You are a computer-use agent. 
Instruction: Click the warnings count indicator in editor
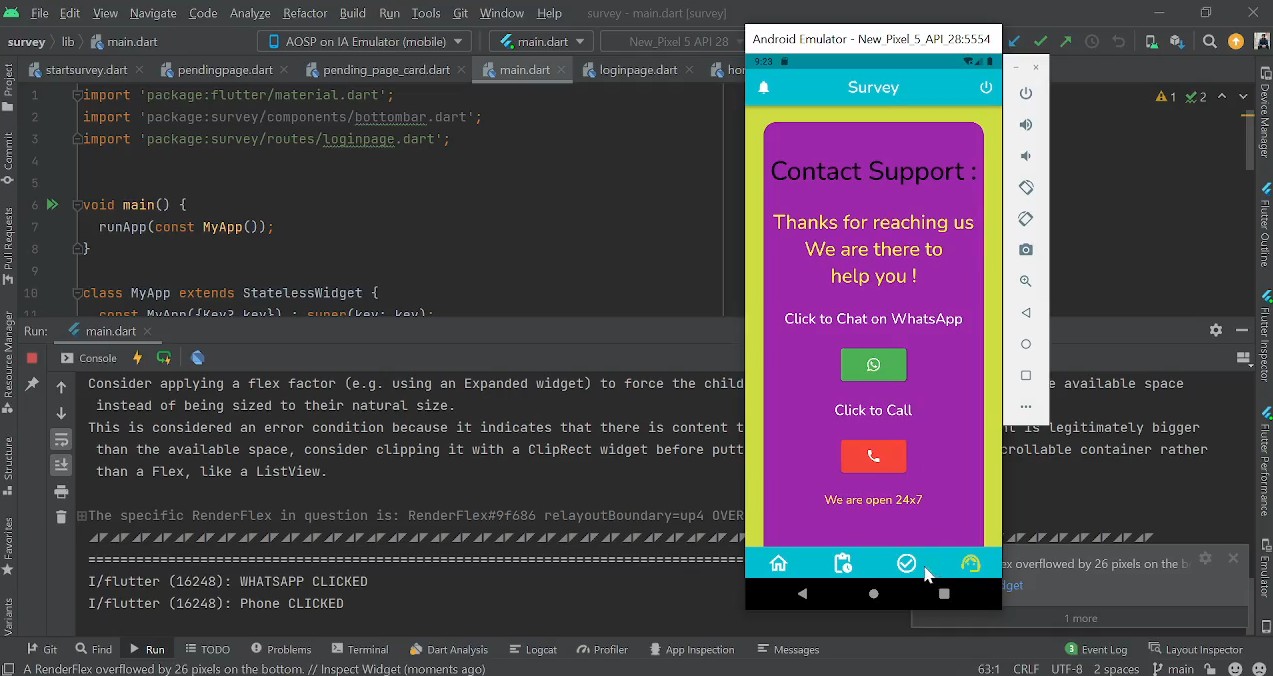click(1166, 97)
